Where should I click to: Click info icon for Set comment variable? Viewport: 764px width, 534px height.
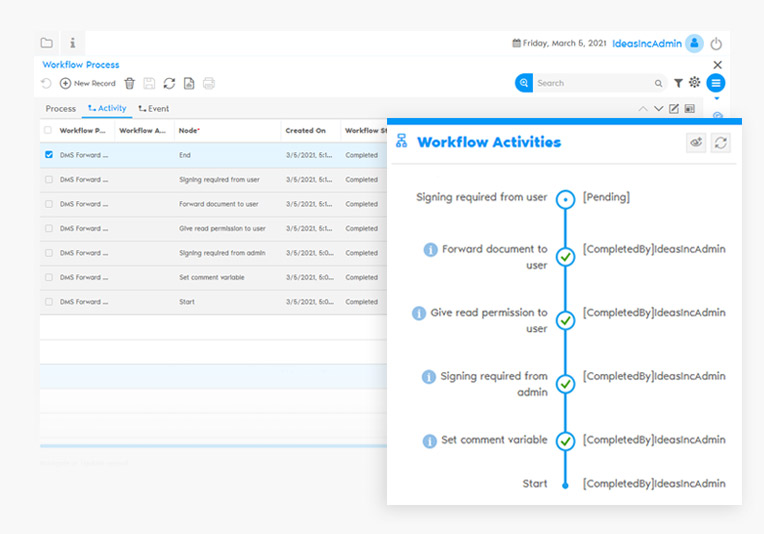coord(429,441)
